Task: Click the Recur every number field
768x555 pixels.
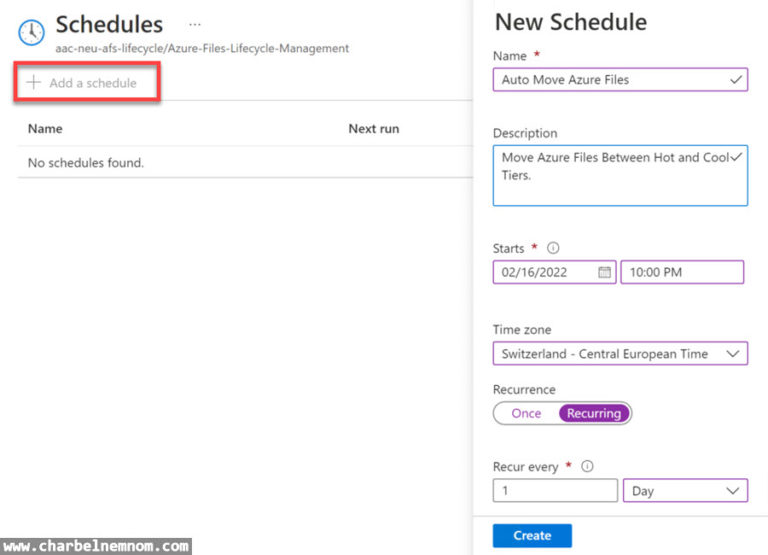Action: 555,490
